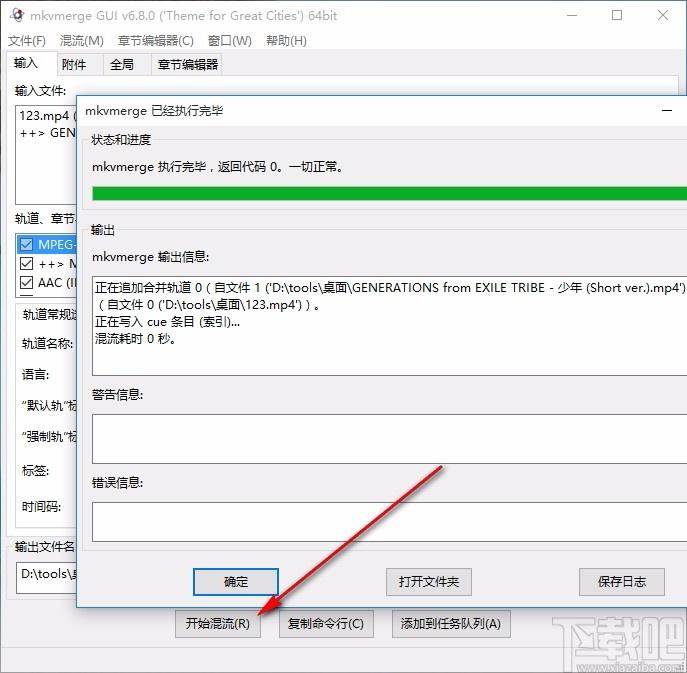Screen dimensions: 687x673
Task: Maximize the main mkvmerge GUI window
Action: pos(617,15)
